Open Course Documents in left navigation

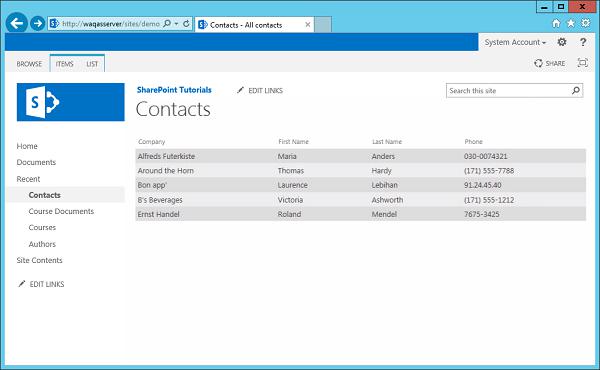[61, 211]
